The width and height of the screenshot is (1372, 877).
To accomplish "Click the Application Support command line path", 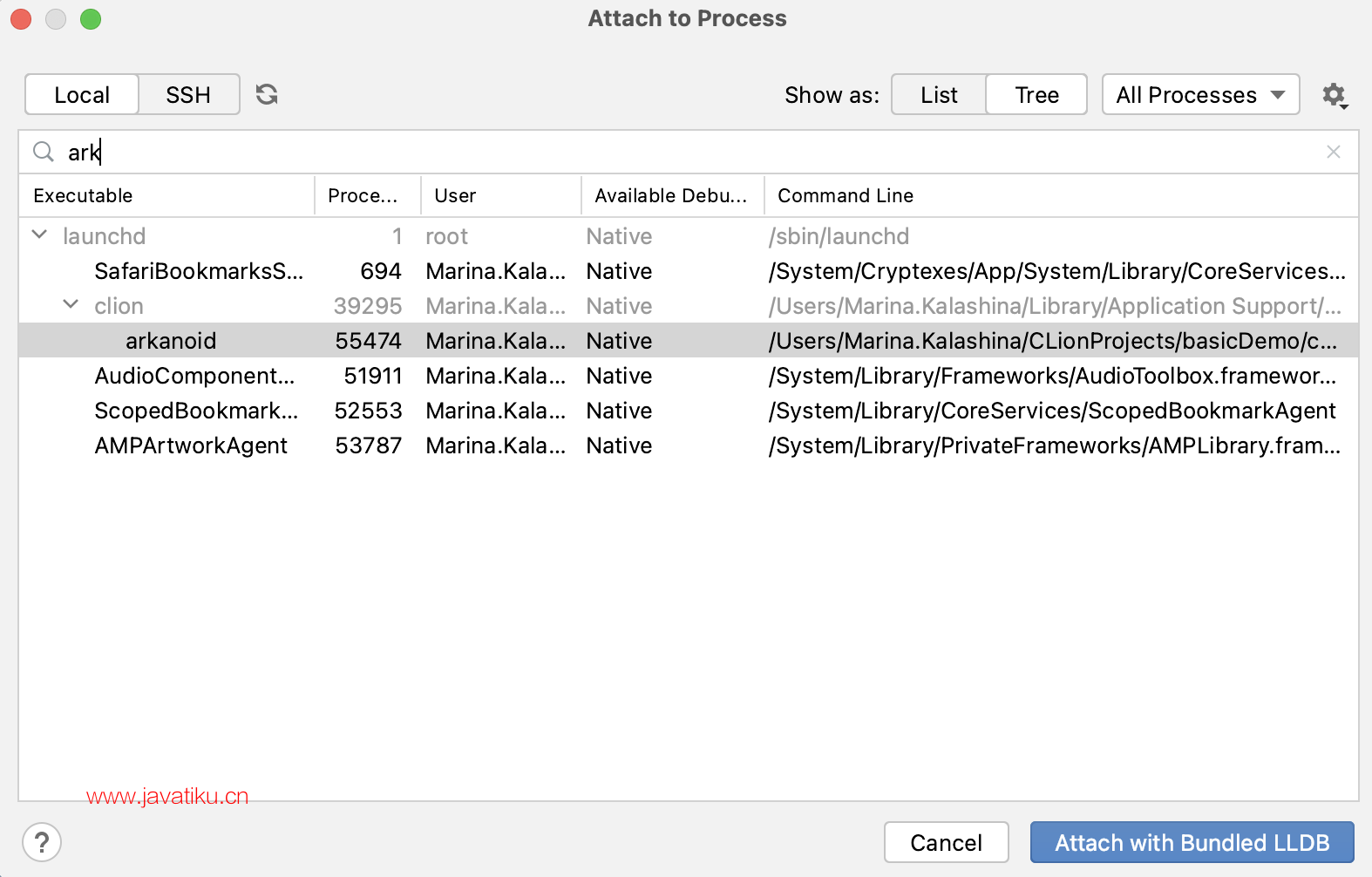I will click(x=1055, y=306).
